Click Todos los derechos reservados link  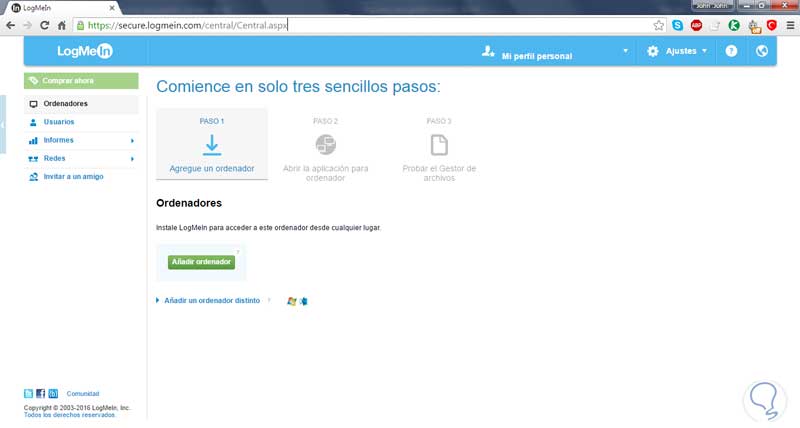coord(69,415)
